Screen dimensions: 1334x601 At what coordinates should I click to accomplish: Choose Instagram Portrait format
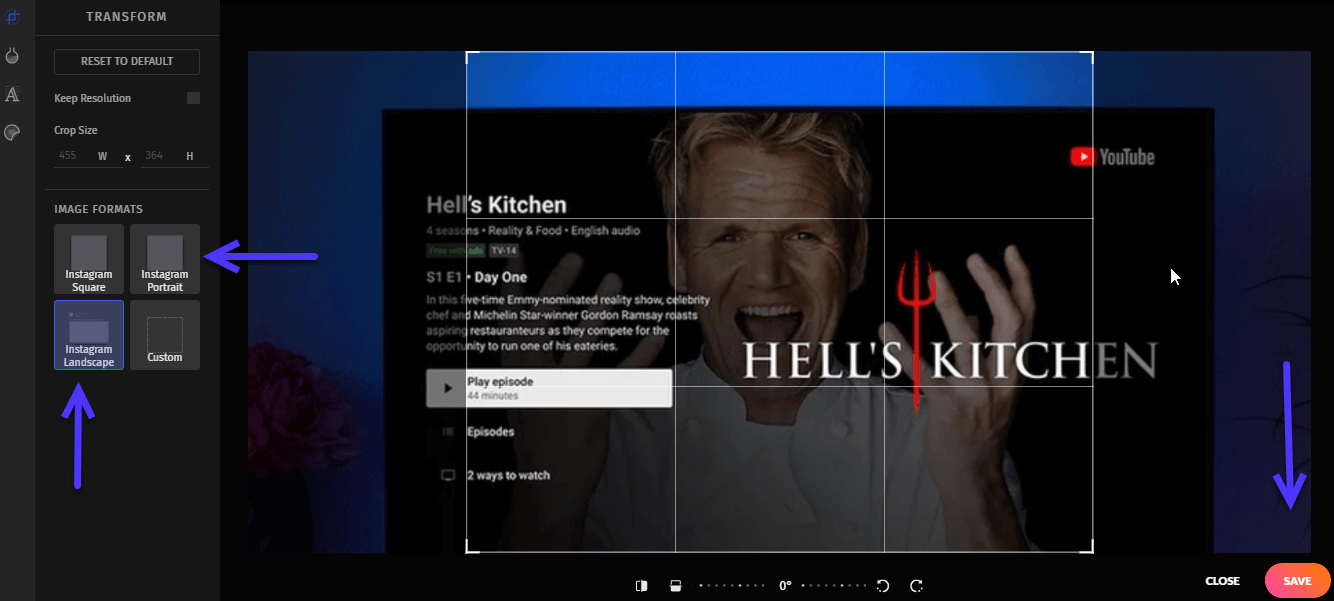coord(165,259)
